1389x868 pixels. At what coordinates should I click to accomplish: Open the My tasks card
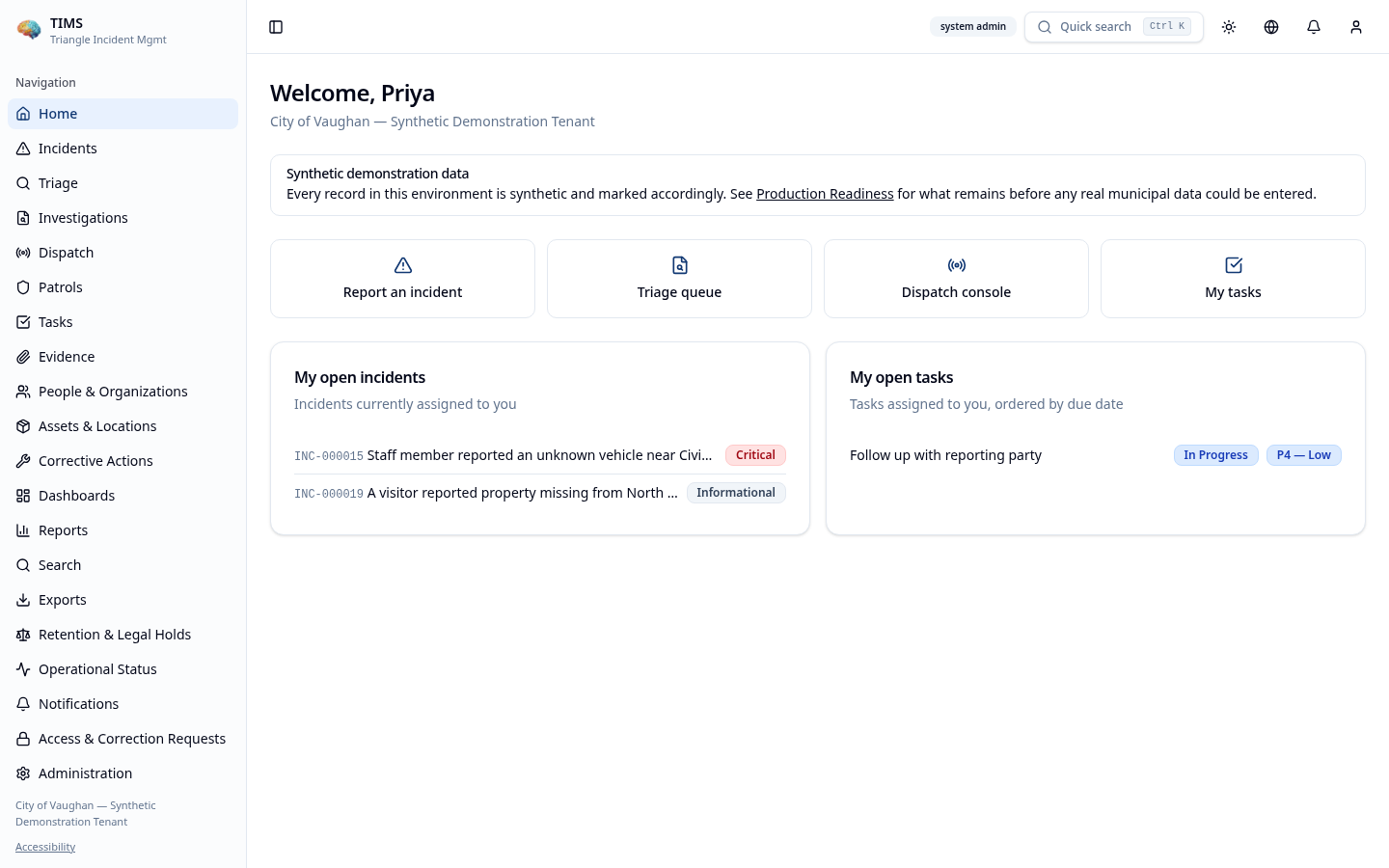(1233, 279)
